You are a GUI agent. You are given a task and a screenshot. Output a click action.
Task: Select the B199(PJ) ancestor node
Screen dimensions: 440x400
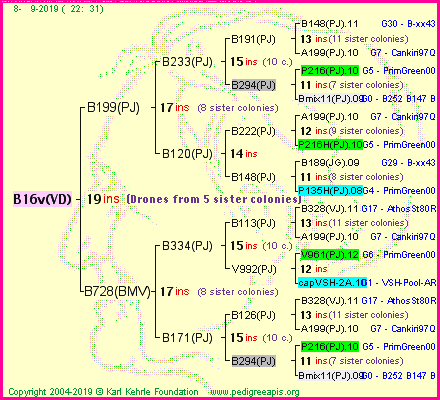(x=113, y=107)
